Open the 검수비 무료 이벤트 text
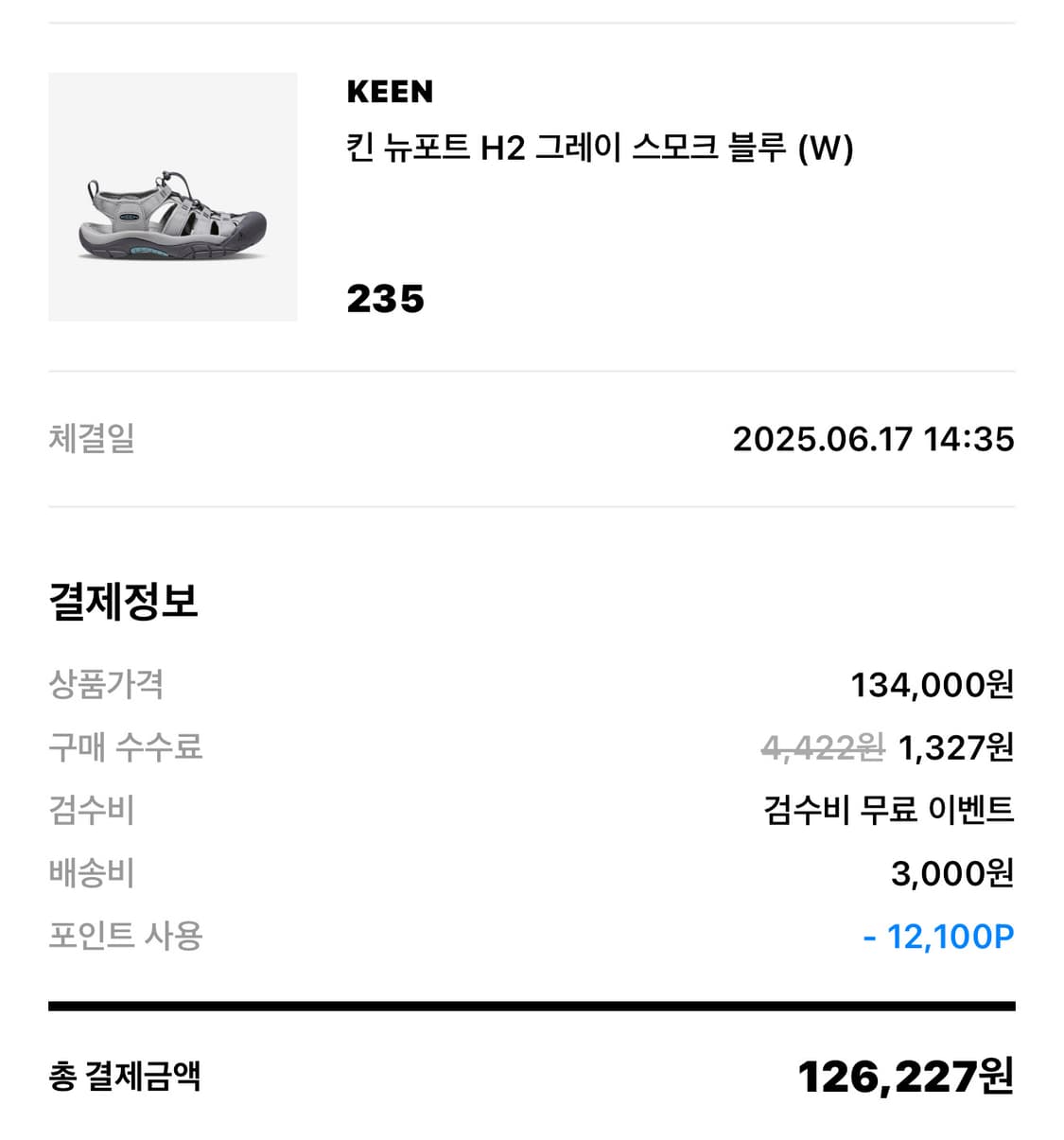The width and height of the screenshot is (1064, 1140). (x=888, y=810)
